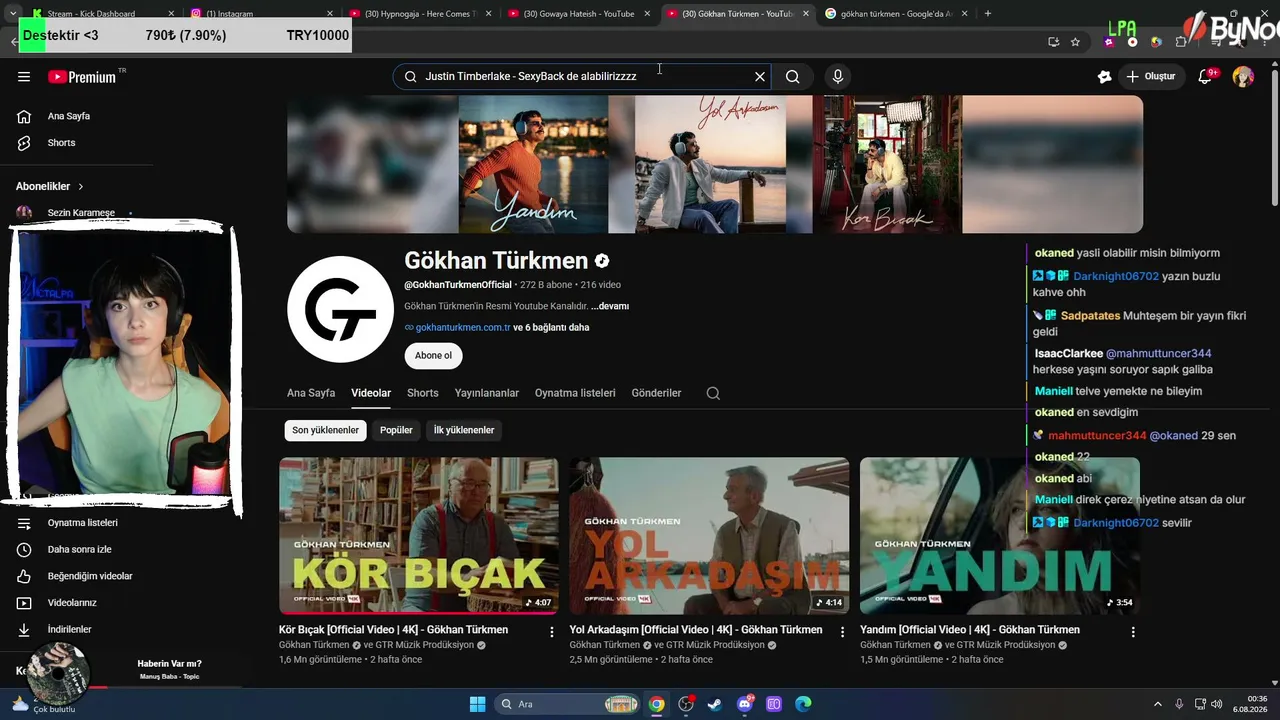Click the Windows taskbar search box

[567, 704]
